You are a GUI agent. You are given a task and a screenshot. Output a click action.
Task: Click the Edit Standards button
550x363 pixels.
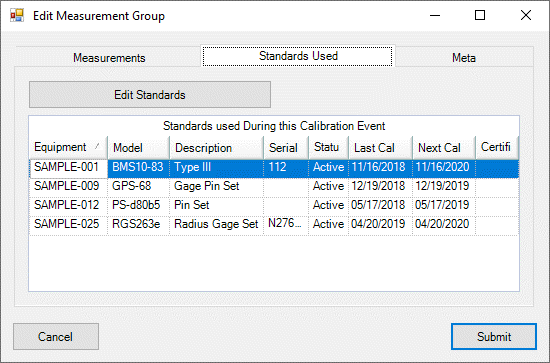coord(150,95)
